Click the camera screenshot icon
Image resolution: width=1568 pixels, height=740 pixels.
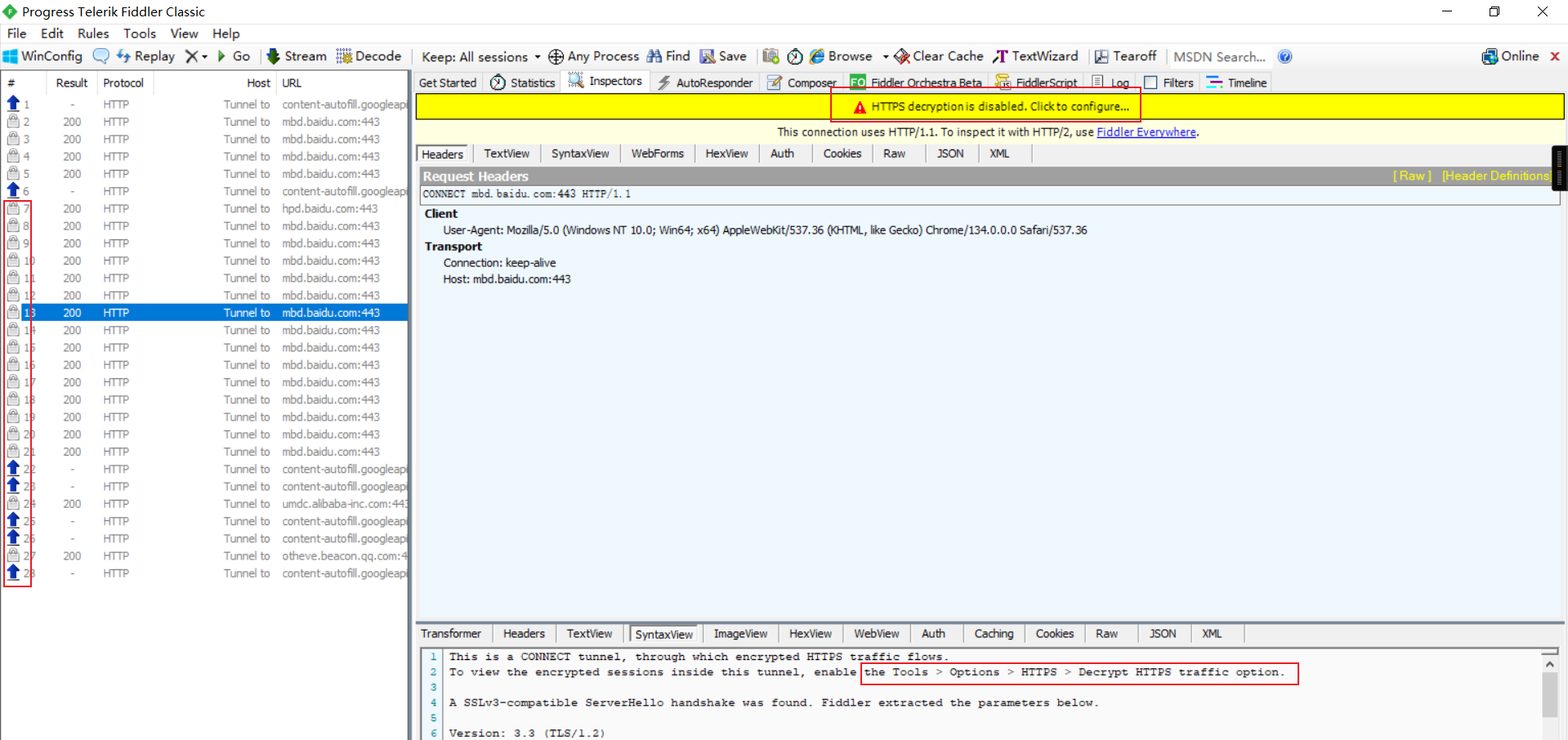771,56
